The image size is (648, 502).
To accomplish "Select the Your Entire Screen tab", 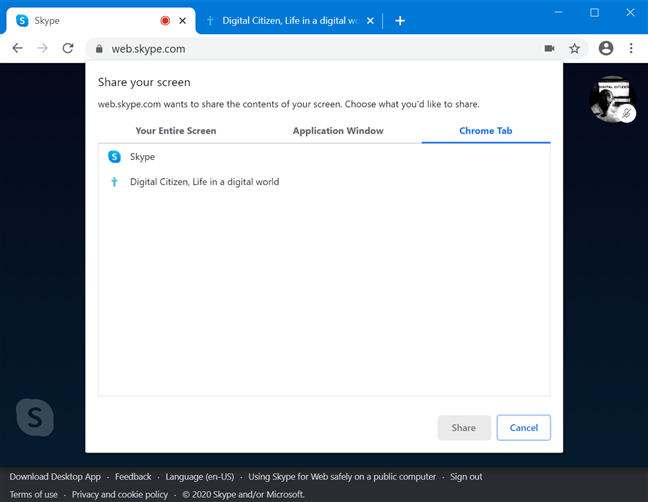I will (176, 131).
